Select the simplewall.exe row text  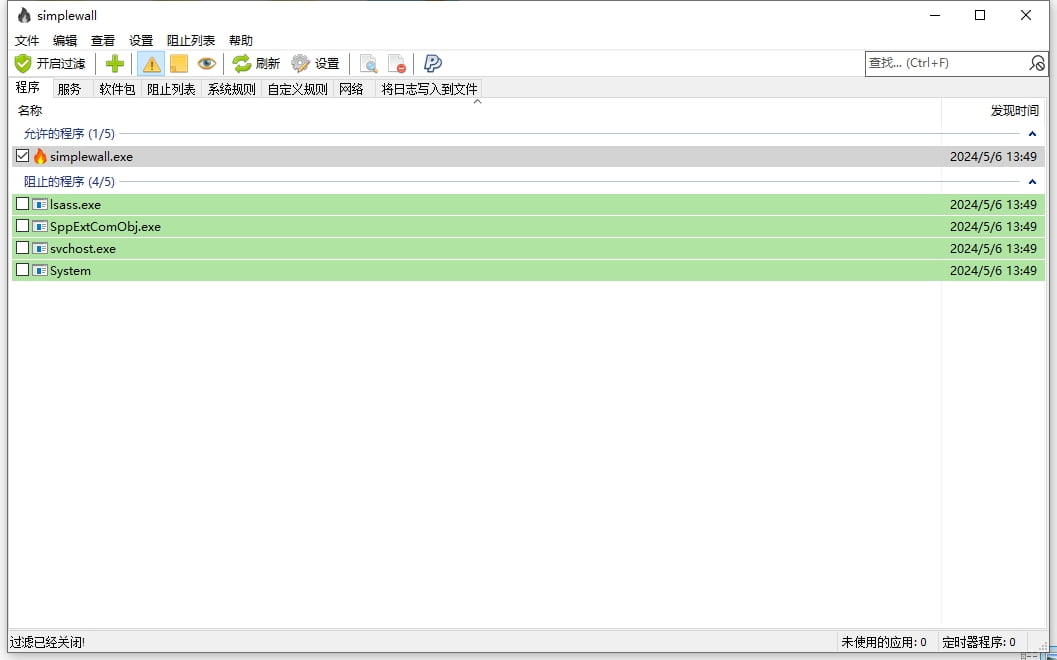pos(91,156)
